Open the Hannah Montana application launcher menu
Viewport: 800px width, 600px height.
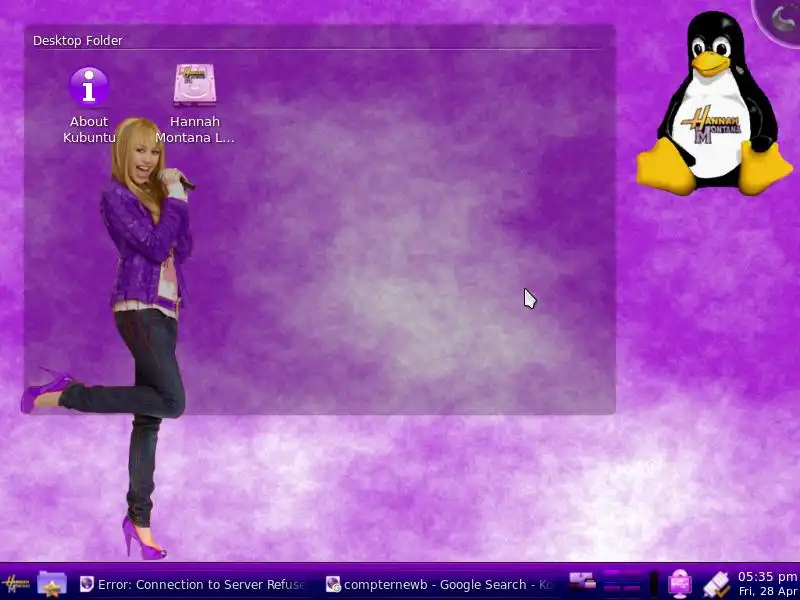[x=16, y=584]
